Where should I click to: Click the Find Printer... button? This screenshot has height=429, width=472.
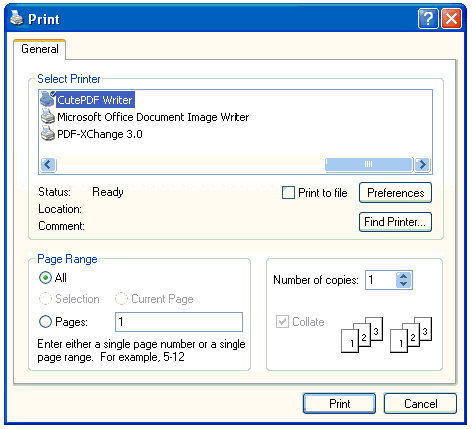click(395, 222)
